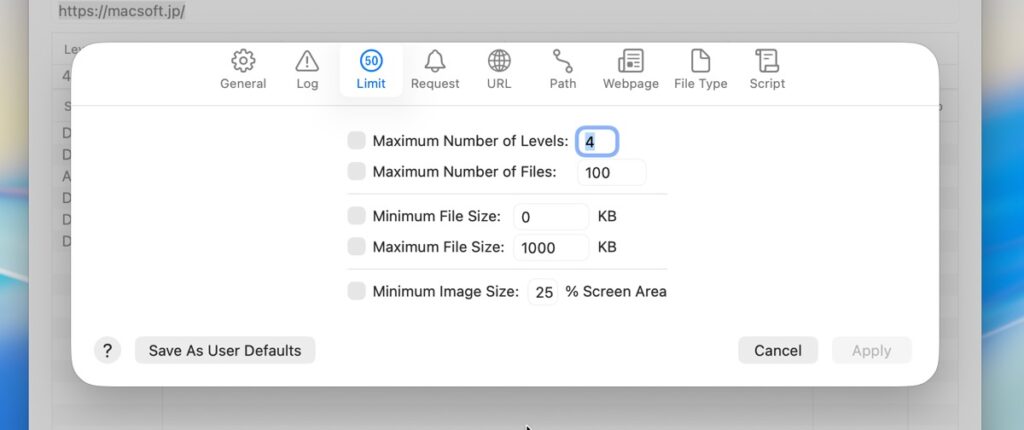This screenshot has width=1024, height=430.
Task: Open the Webpage settings icon
Action: (x=630, y=62)
